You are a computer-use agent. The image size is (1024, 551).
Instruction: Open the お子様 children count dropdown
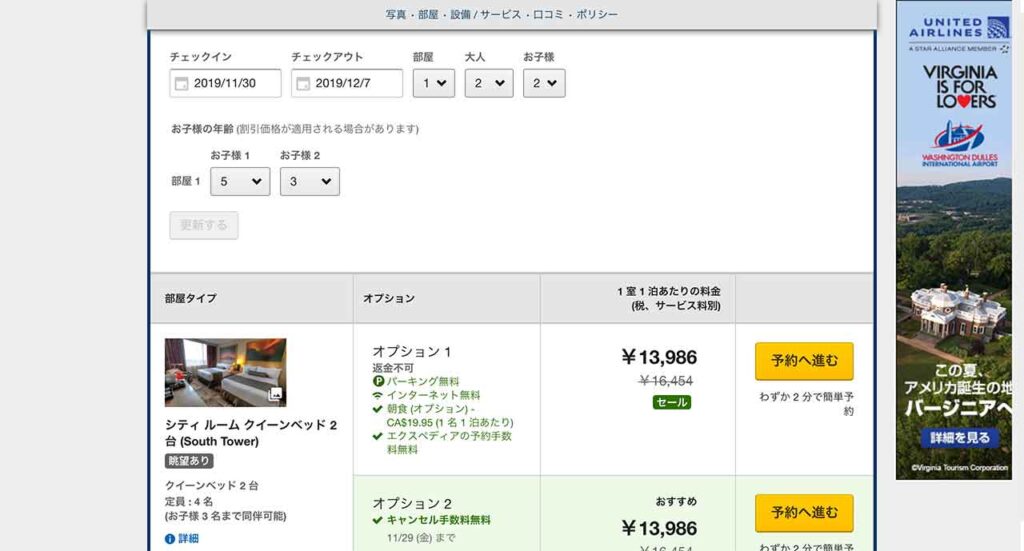coord(544,83)
